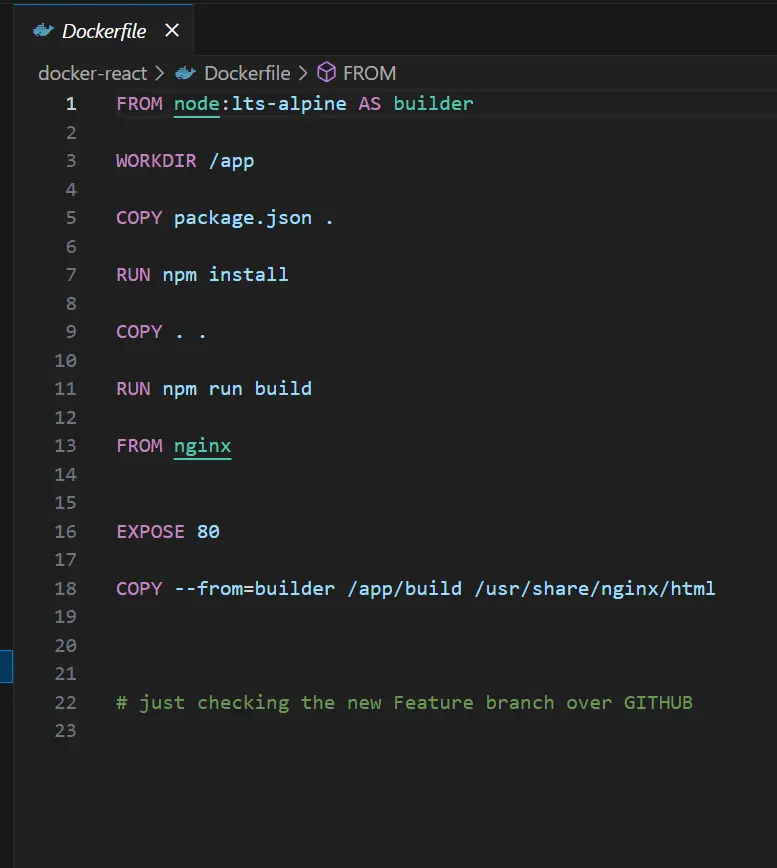Click the AS keyword on line 1
Image resolution: width=777 pixels, height=868 pixels.
(x=370, y=104)
